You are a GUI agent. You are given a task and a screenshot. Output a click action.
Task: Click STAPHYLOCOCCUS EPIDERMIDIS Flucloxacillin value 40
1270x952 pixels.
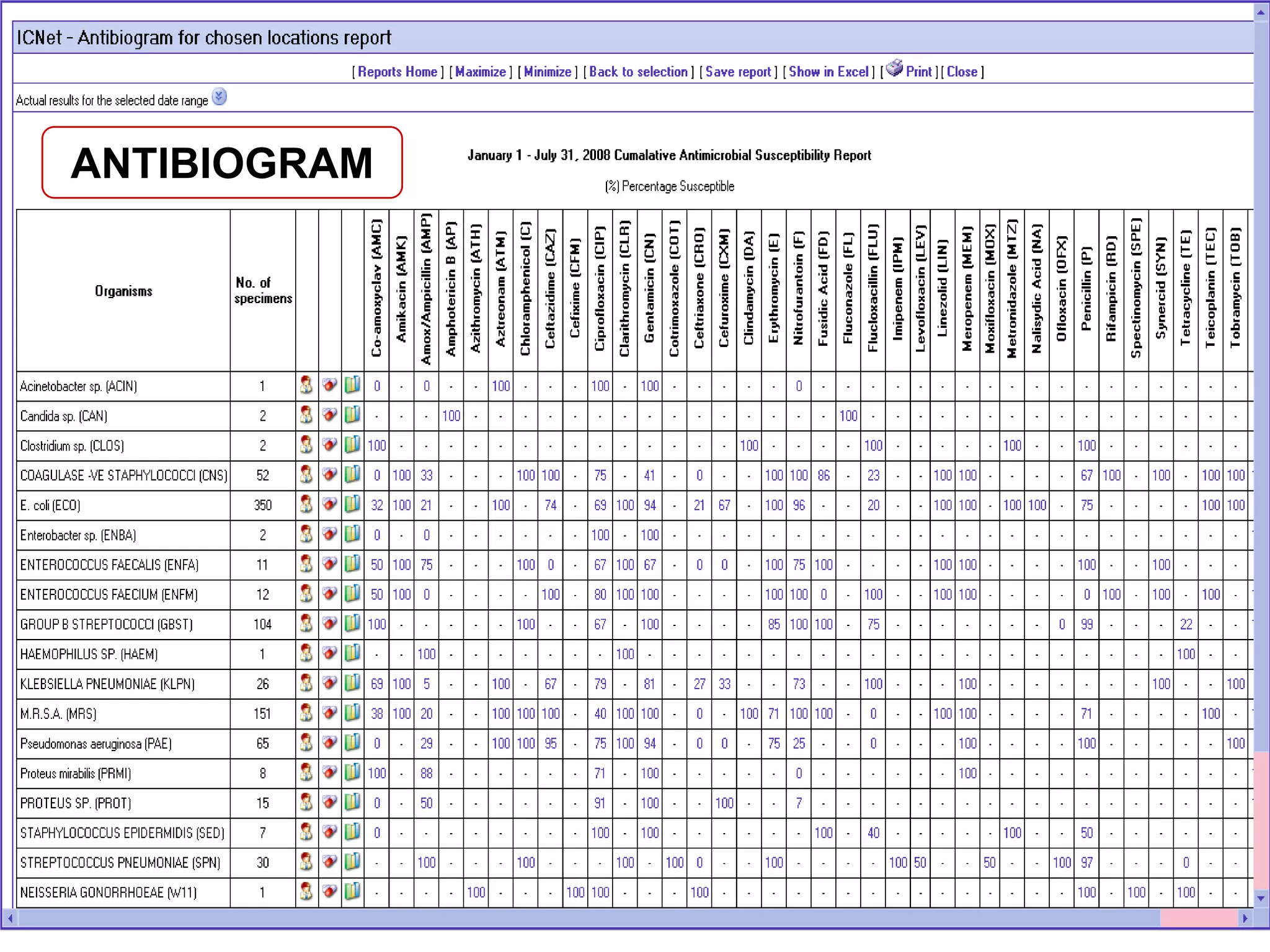click(873, 832)
